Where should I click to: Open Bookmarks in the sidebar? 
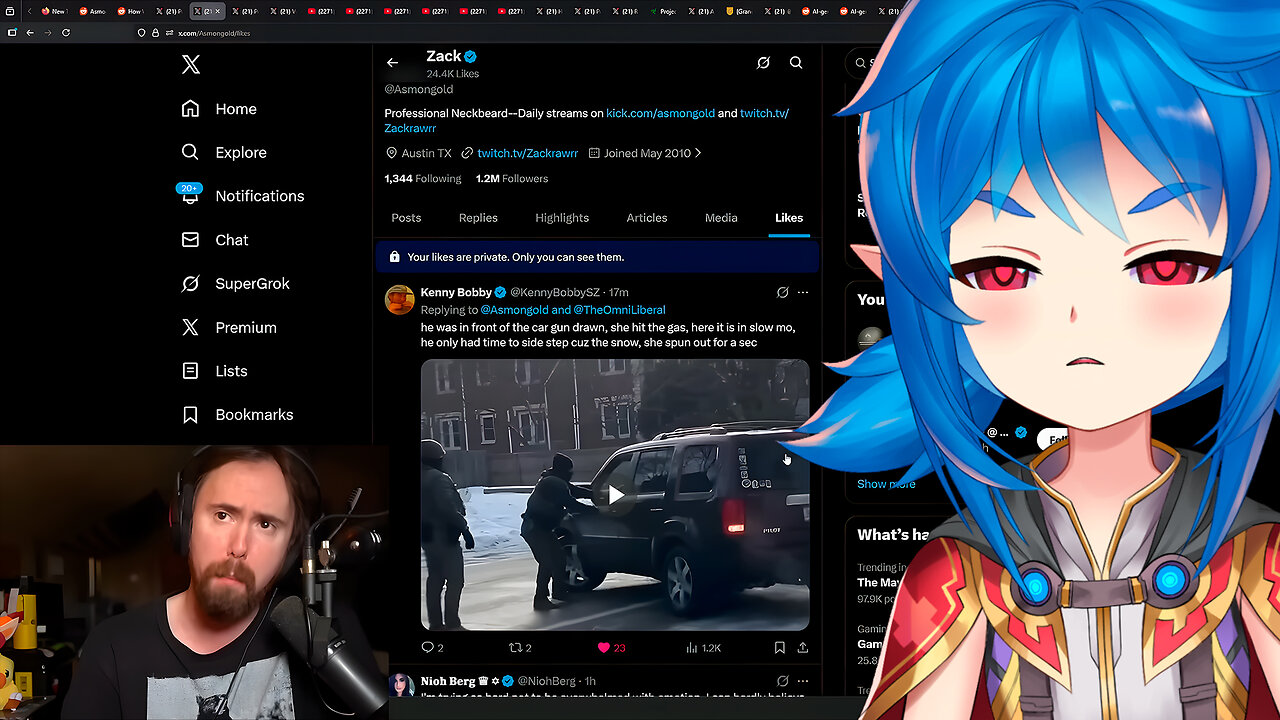point(237,414)
